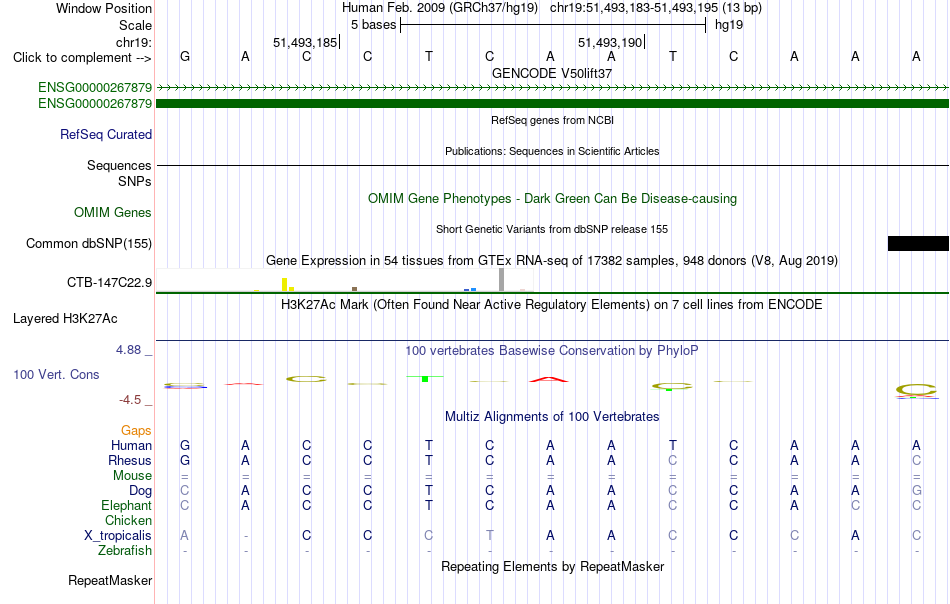This screenshot has height=604, width=950.
Task: Select the Zebrafish alignment row label
Action: 125,551
